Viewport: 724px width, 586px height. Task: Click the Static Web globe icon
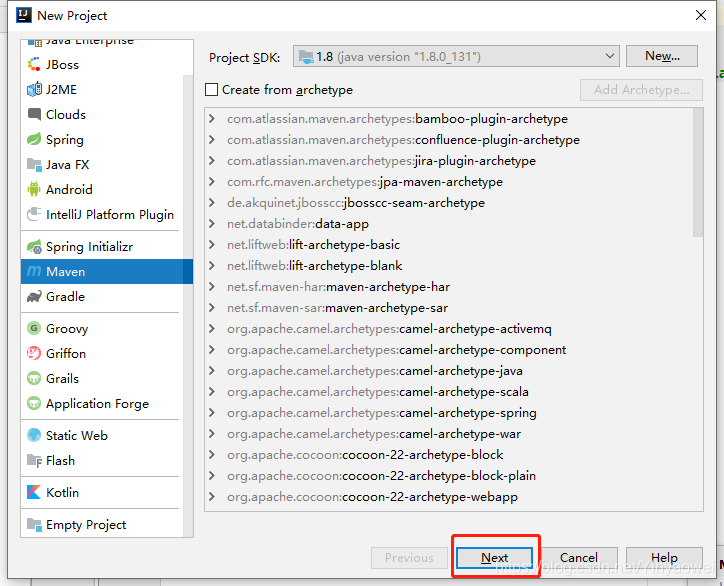click(x=34, y=435)
